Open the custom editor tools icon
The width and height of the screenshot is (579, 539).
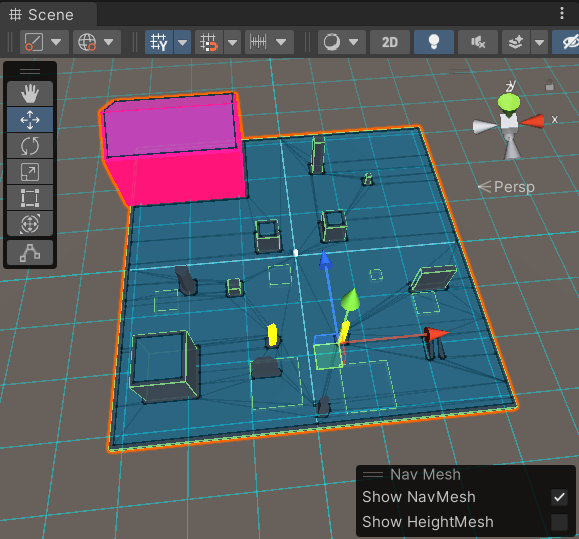click(x=30, y=253)
